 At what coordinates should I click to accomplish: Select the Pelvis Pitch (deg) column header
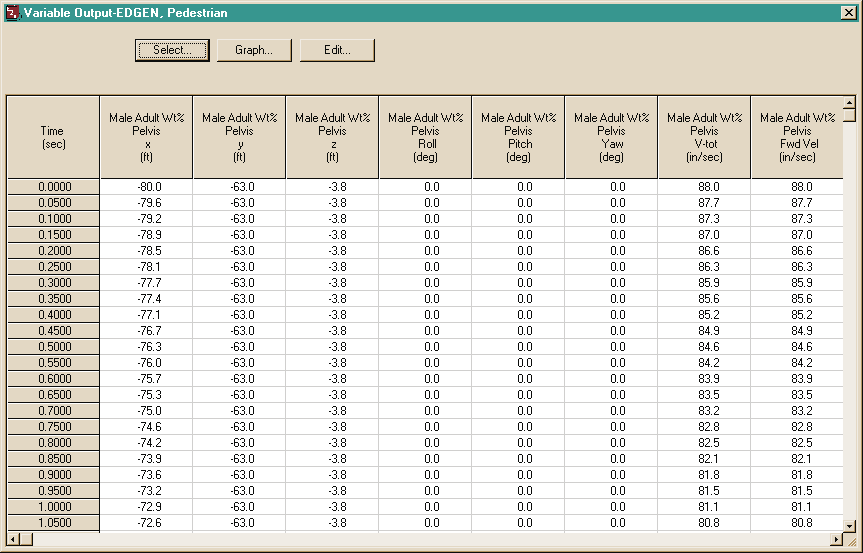[x=518, y=138]
